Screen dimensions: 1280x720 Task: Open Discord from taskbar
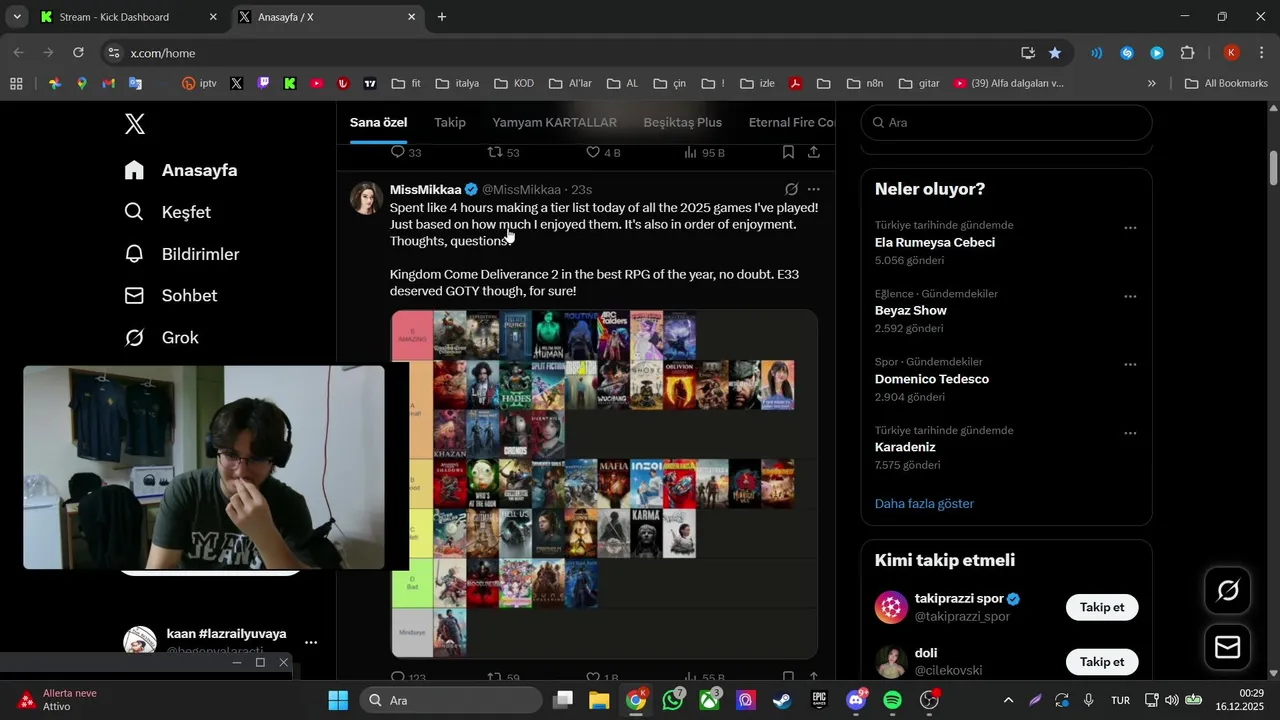(x=856, y=700)
